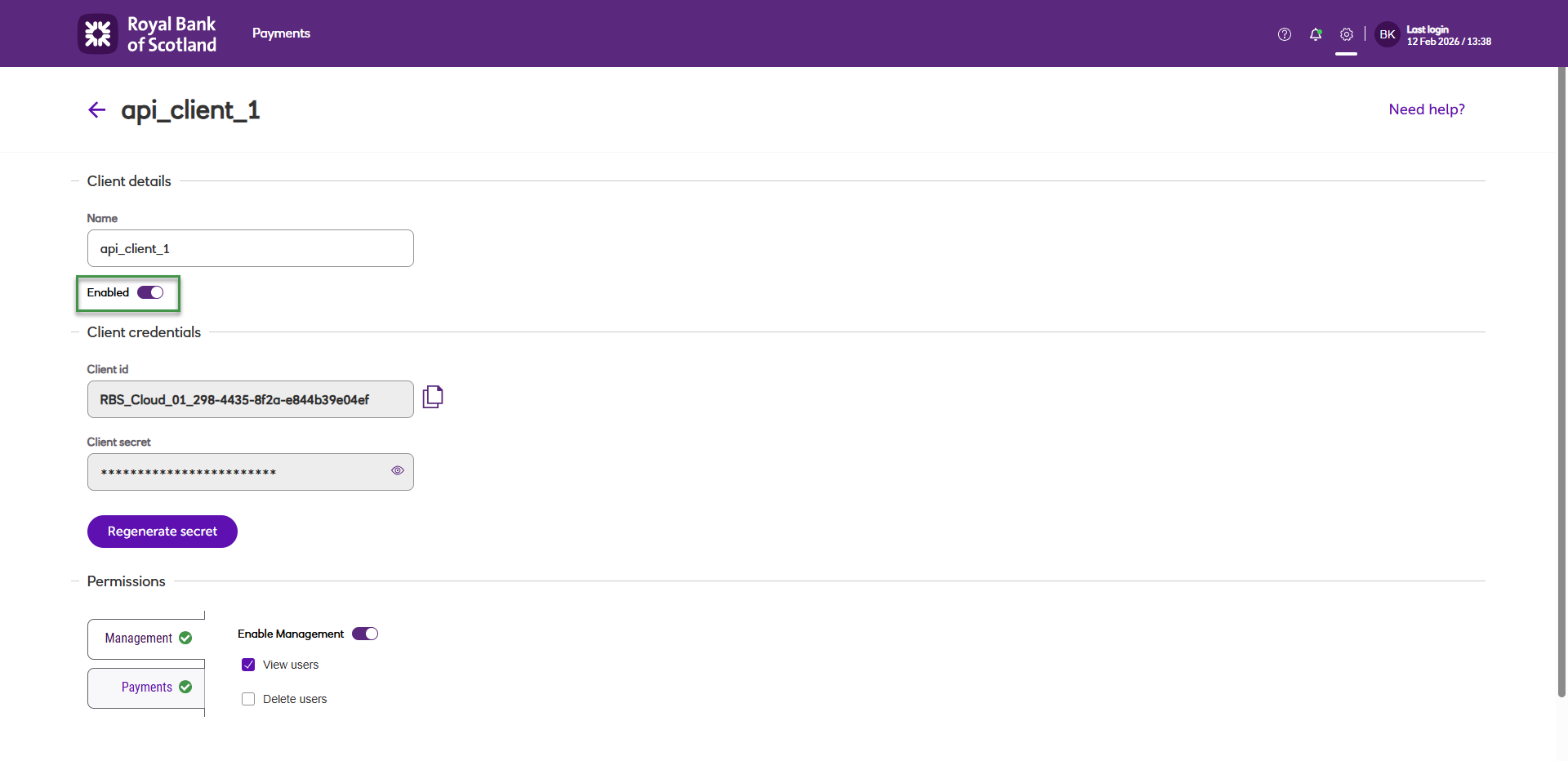Reveal the client secret with eye icon
Image resolution: width=1568 pixels, height=761 pixels.
398,470
